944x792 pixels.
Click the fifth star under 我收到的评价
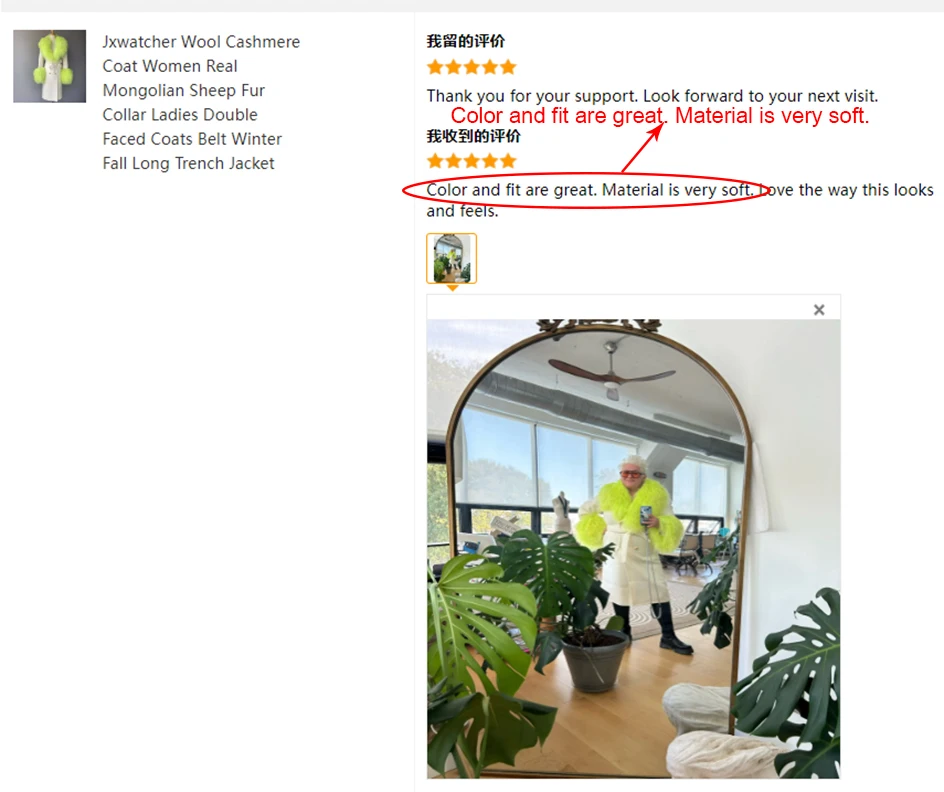point(509,161)
